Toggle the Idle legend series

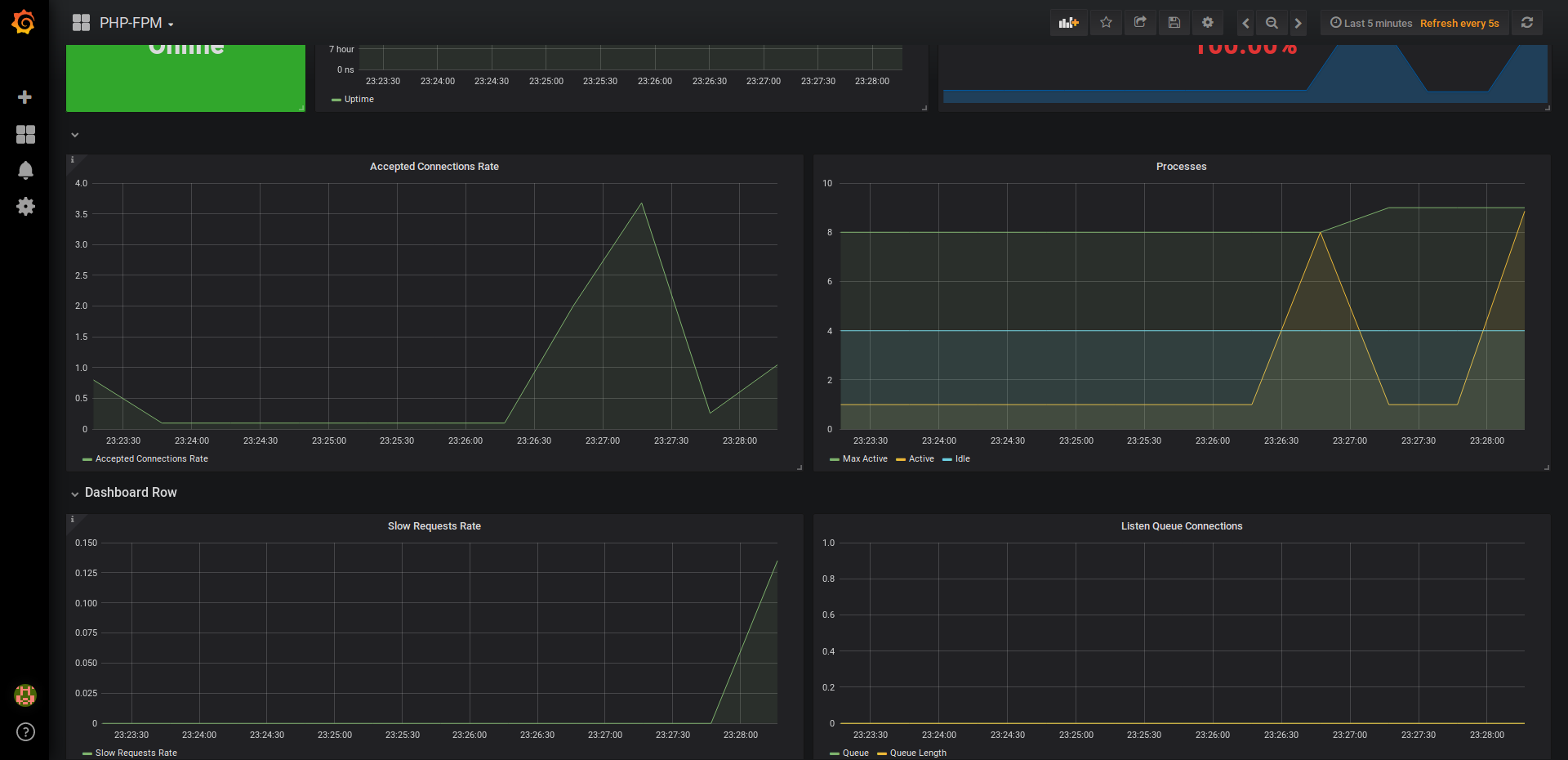tap(962, 459)
